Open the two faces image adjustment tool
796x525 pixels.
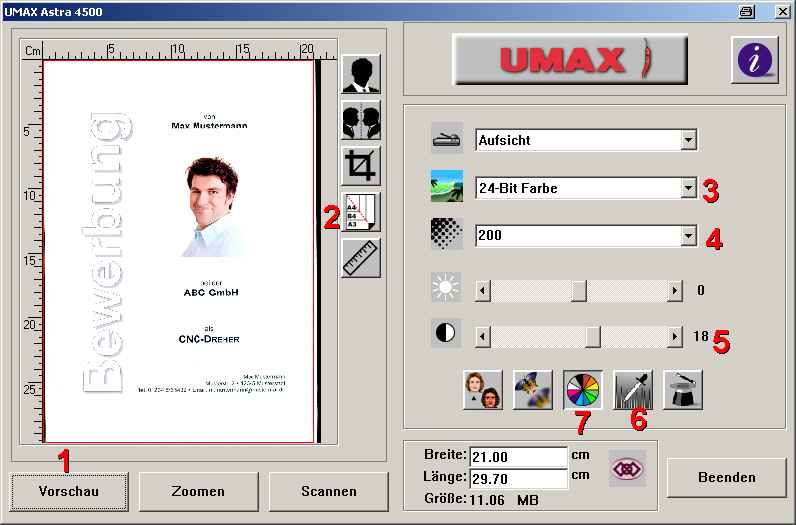(x=483, y=390)
